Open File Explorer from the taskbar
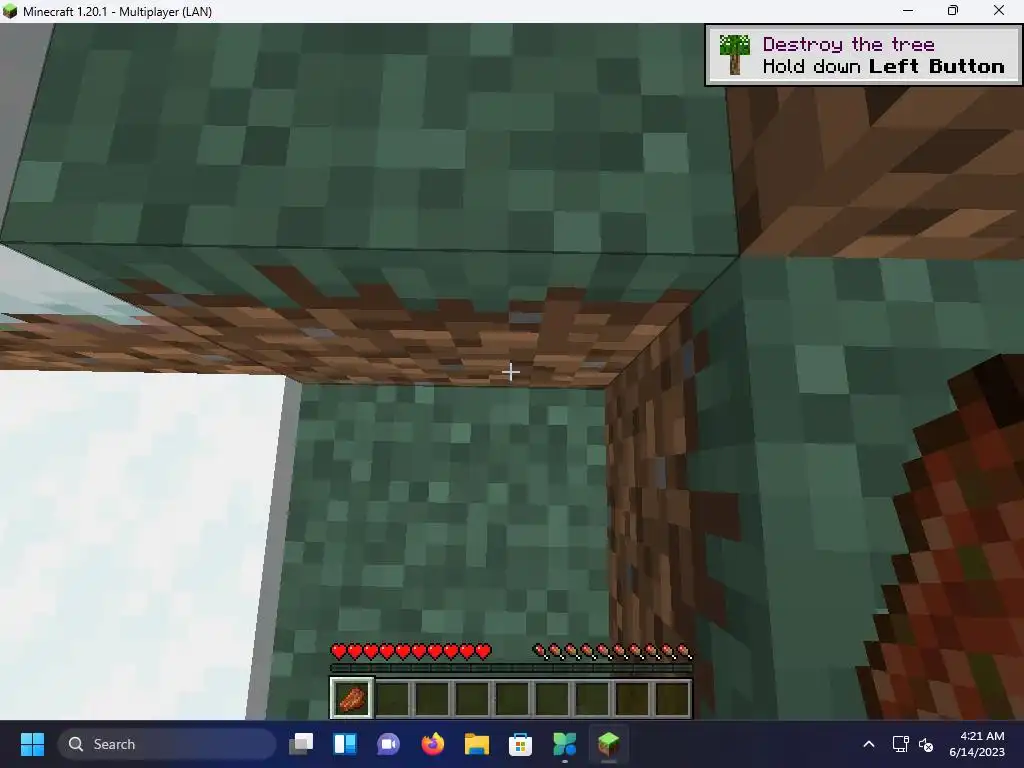Viewport: 1024px width, 768px height. pos(476,744)
